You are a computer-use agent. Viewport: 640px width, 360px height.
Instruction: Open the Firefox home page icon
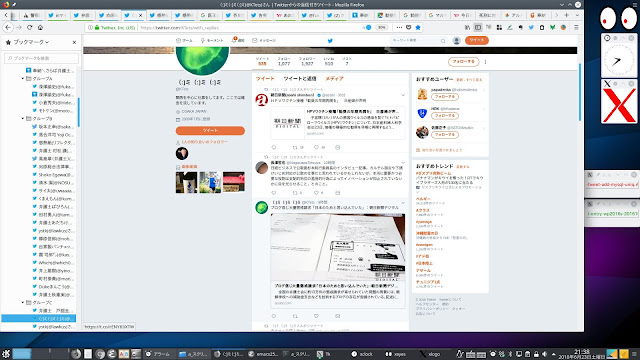click(40, 27)
